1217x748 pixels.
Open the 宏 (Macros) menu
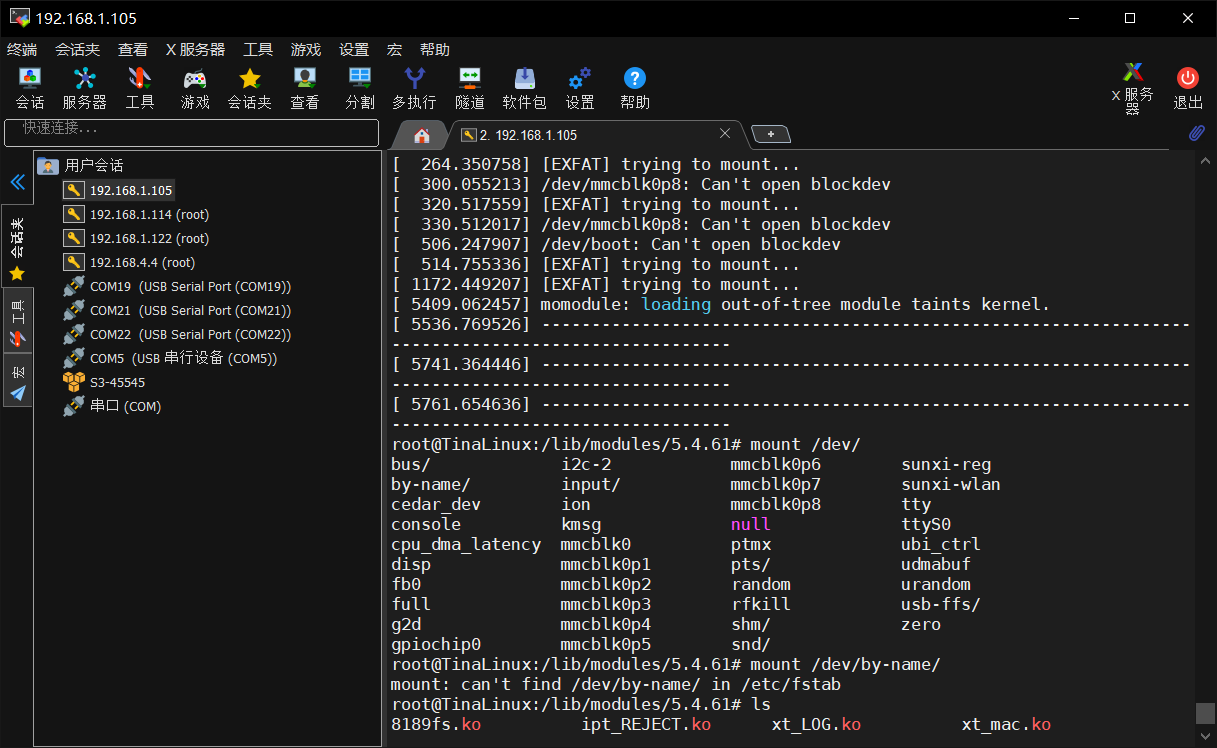coord(394,50)
